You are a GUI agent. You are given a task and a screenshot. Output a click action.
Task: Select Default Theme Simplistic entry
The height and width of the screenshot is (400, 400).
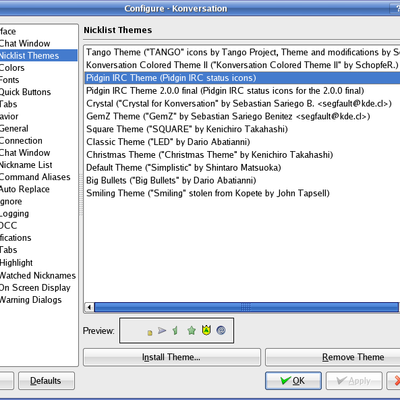tap(242, 167)
